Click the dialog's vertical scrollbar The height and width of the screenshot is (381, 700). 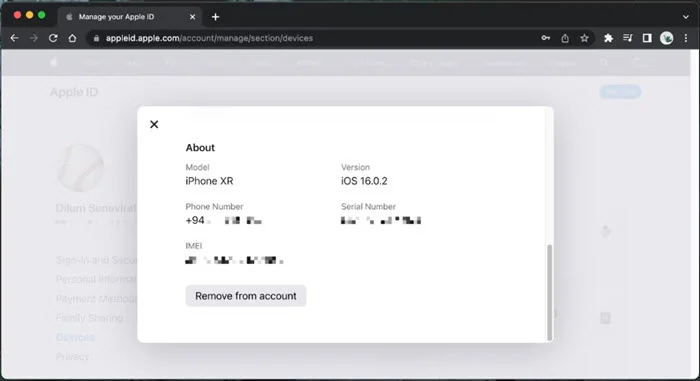(550, 293)
